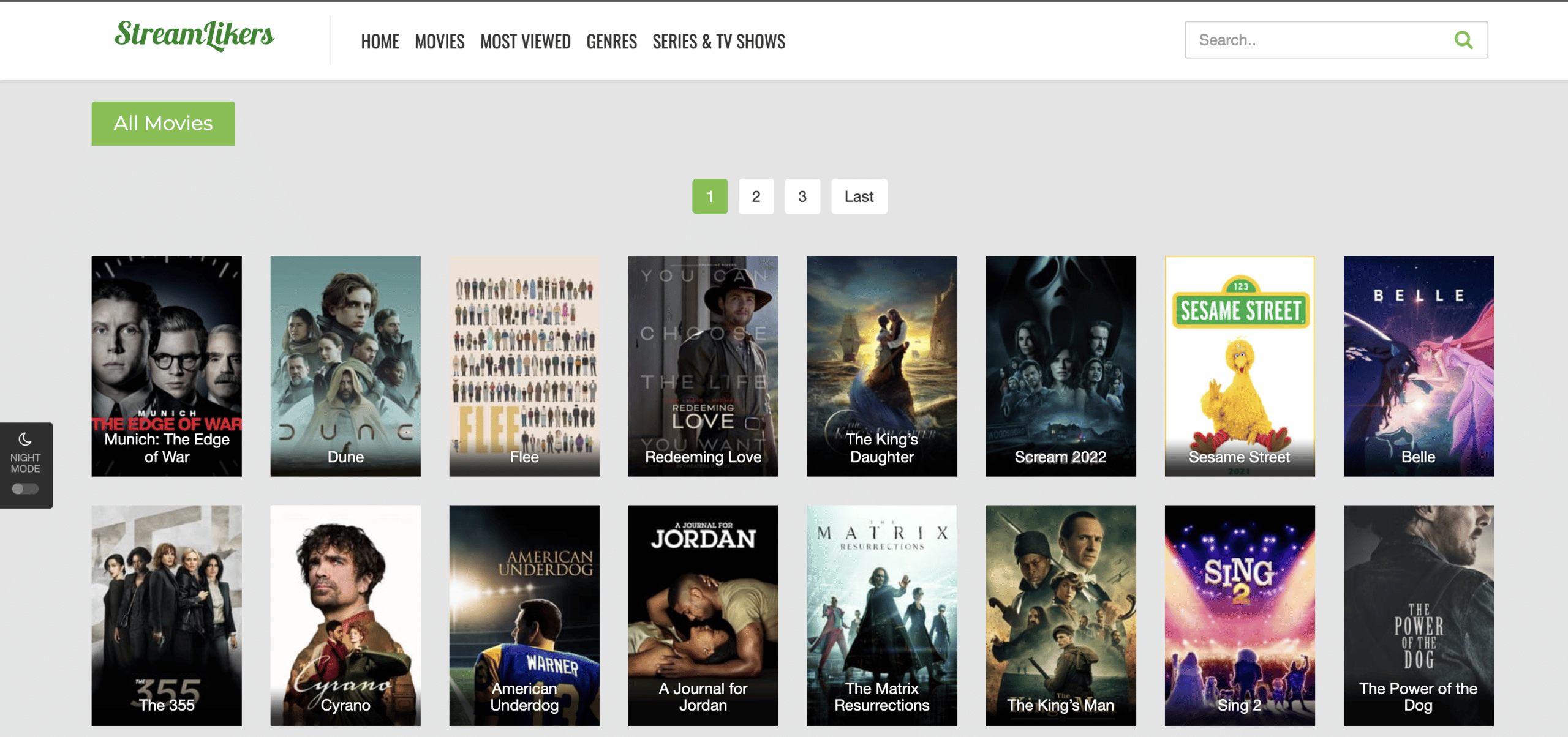1568x737 pixels.
Task: Open the Movies nav item
Action: (x=439, y=42)
